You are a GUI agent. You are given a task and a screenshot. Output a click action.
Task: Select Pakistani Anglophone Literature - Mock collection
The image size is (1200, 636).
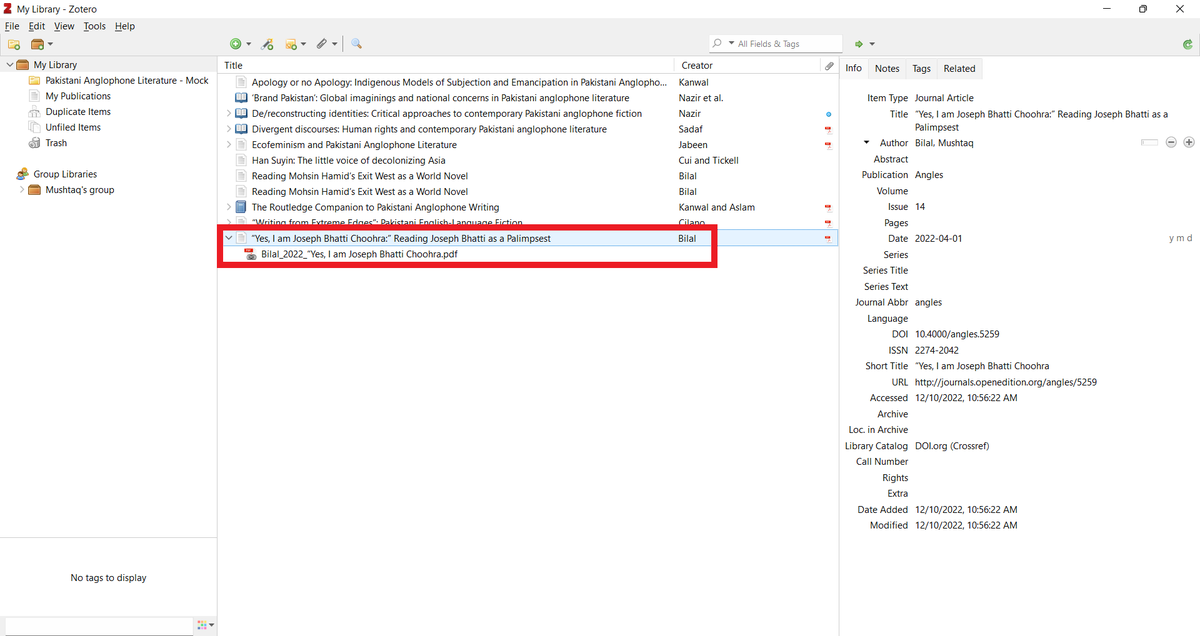(127, 80)
